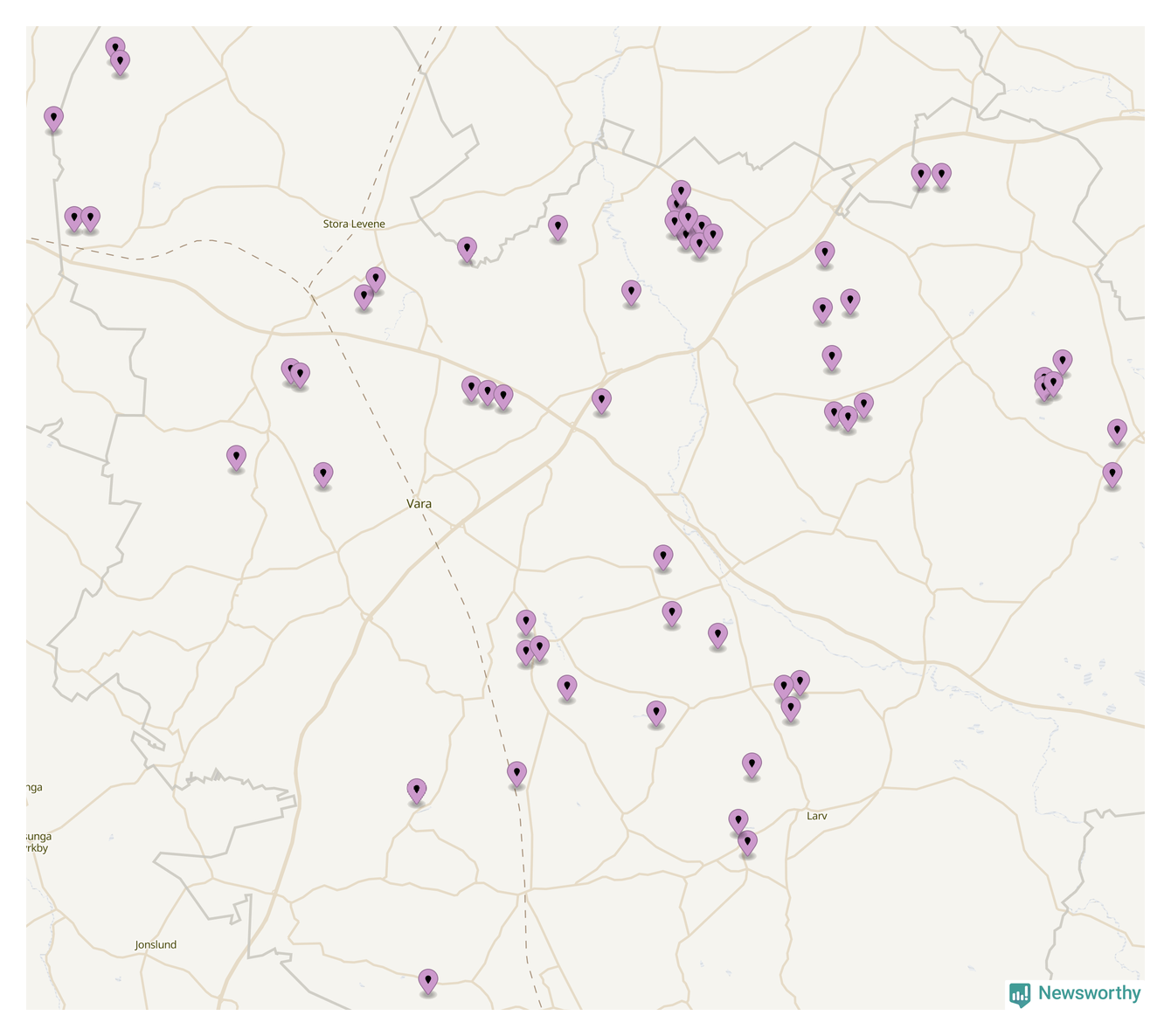
Task: Select the marker directly above the Jonslund-level bottom marker, southwest of the dashed railway
Action: (417, 791)
